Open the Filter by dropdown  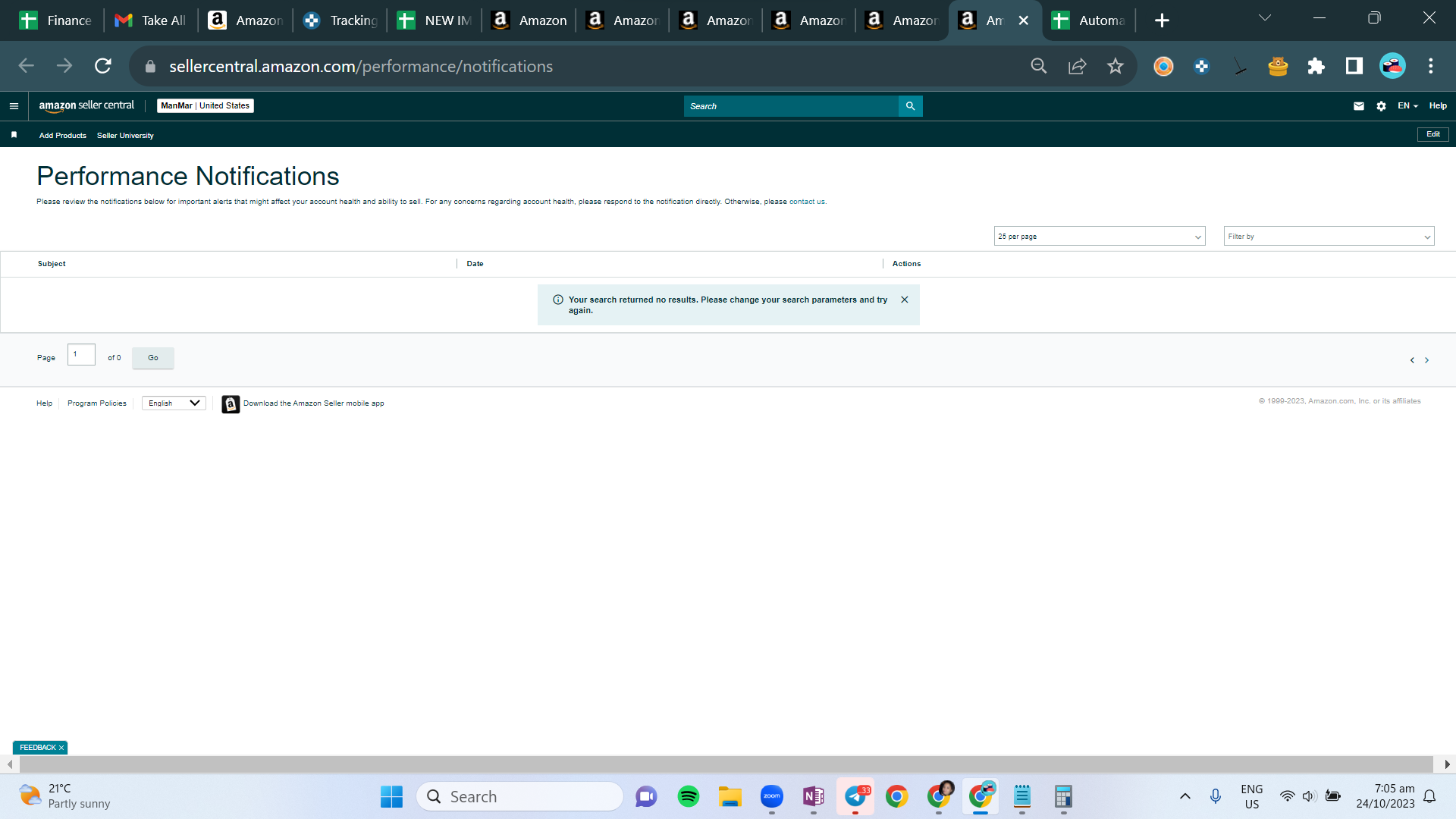click(1329, 237)
